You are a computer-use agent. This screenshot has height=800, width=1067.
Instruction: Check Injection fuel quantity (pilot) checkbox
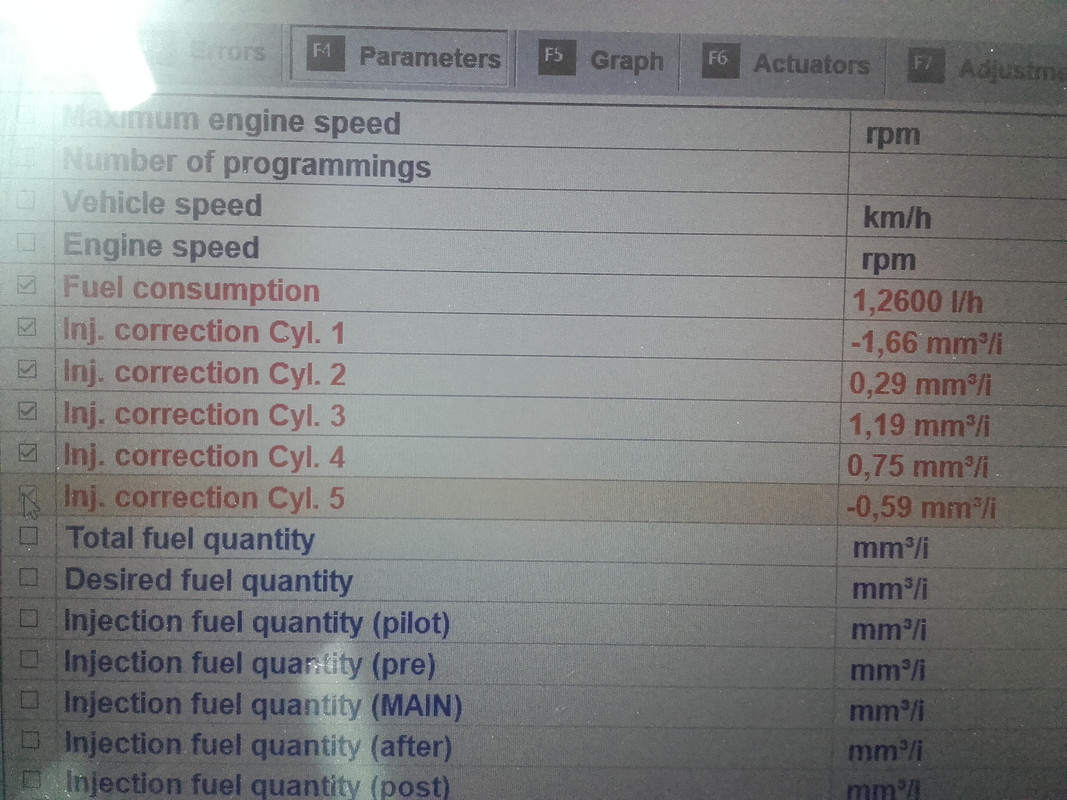(29, 618)
